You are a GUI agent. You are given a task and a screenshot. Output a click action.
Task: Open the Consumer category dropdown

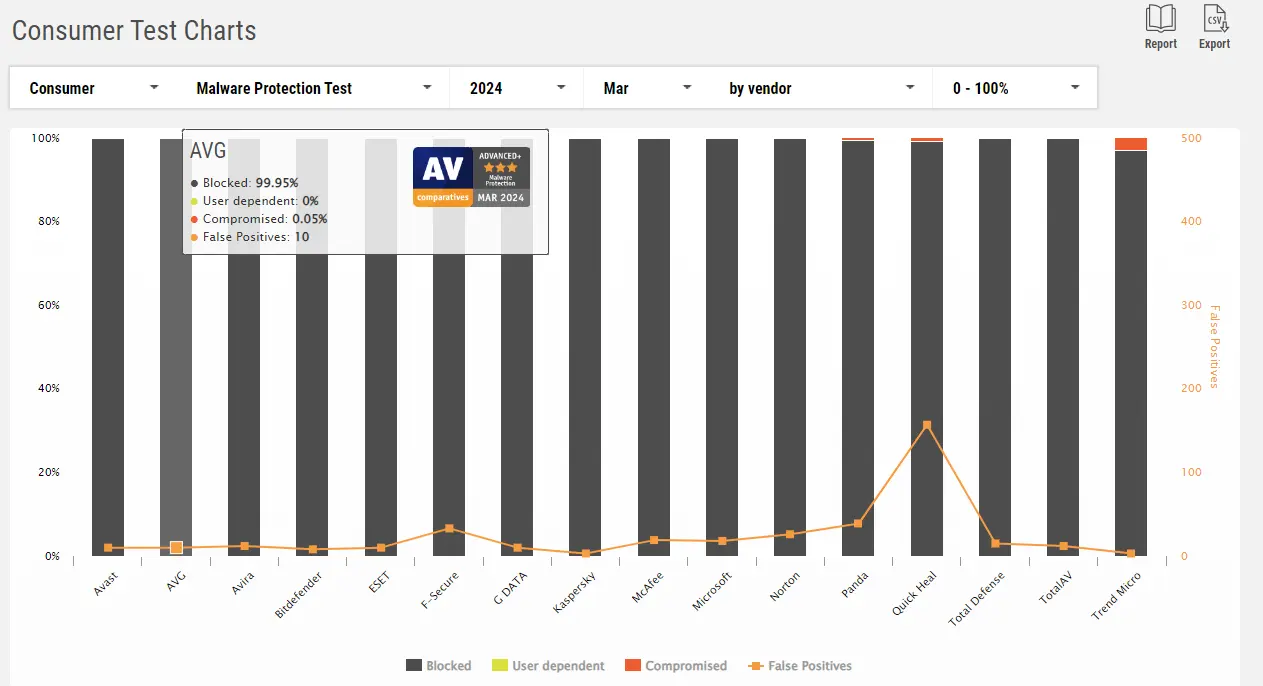click(94, 88)
